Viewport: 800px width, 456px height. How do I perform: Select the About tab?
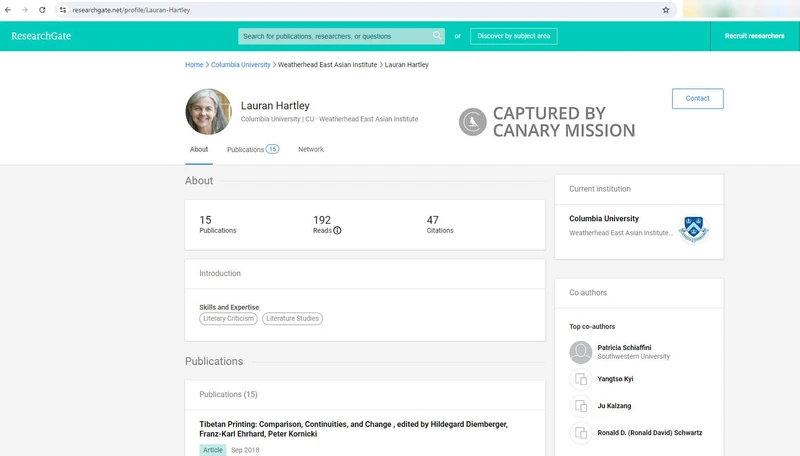point(199,149)
